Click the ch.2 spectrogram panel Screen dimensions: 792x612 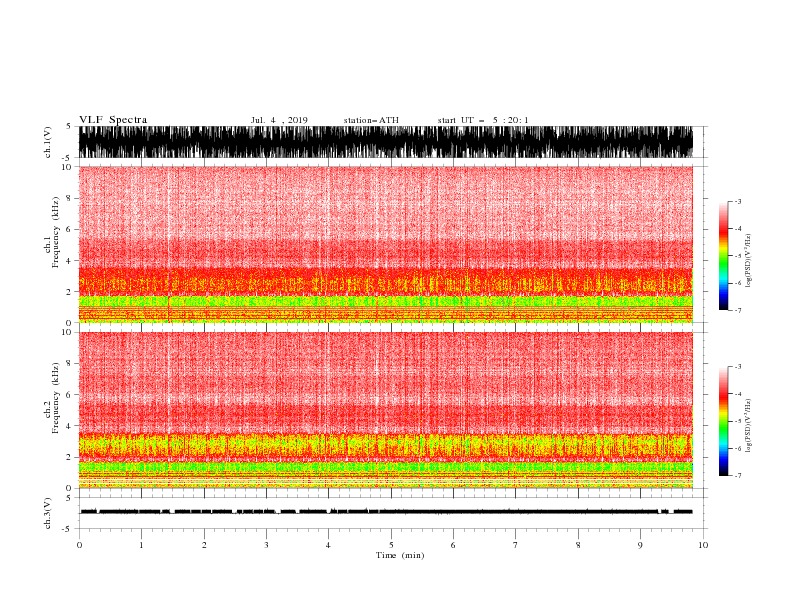coord(385,410)
